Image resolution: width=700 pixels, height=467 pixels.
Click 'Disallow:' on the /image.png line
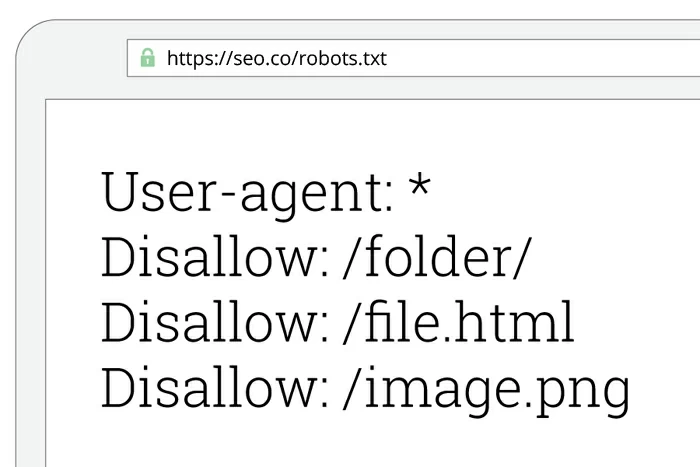pyautogui.click(x=215, y=388)
